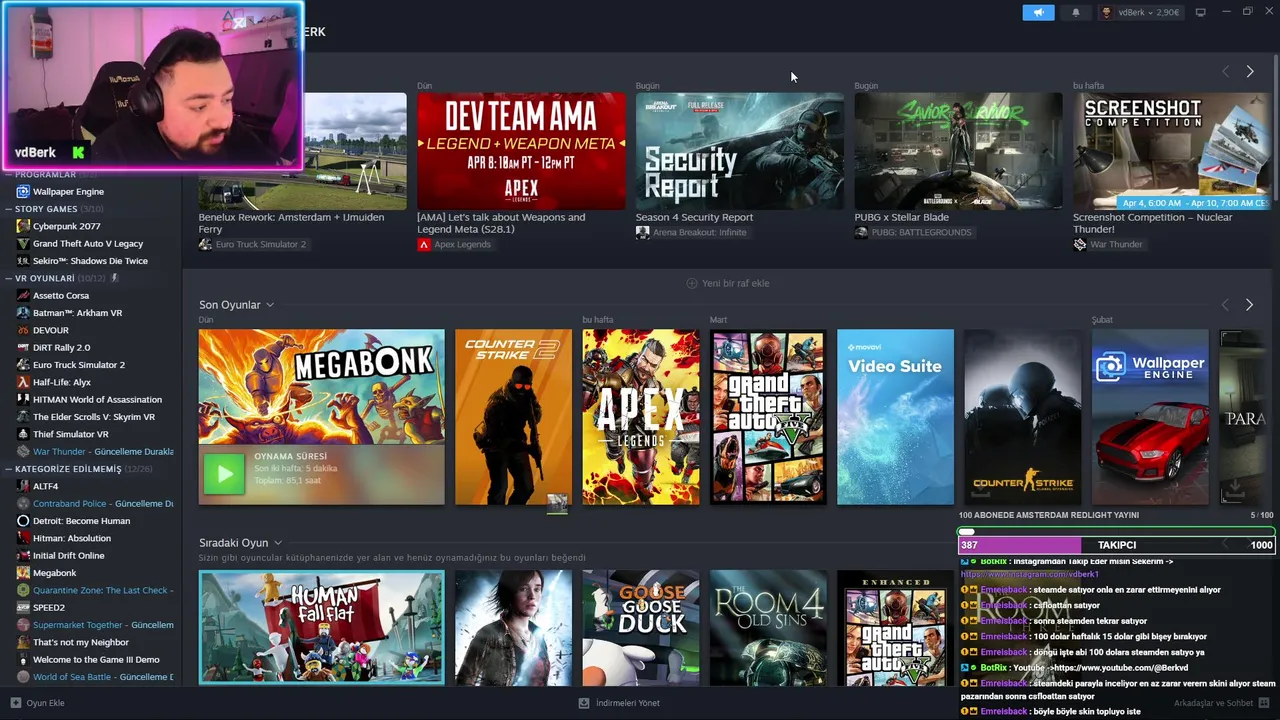The width and height of the screenshot is (1280, 720).
Task: Click the Detroit: Become Human circle icon
Action: [23, 521]
